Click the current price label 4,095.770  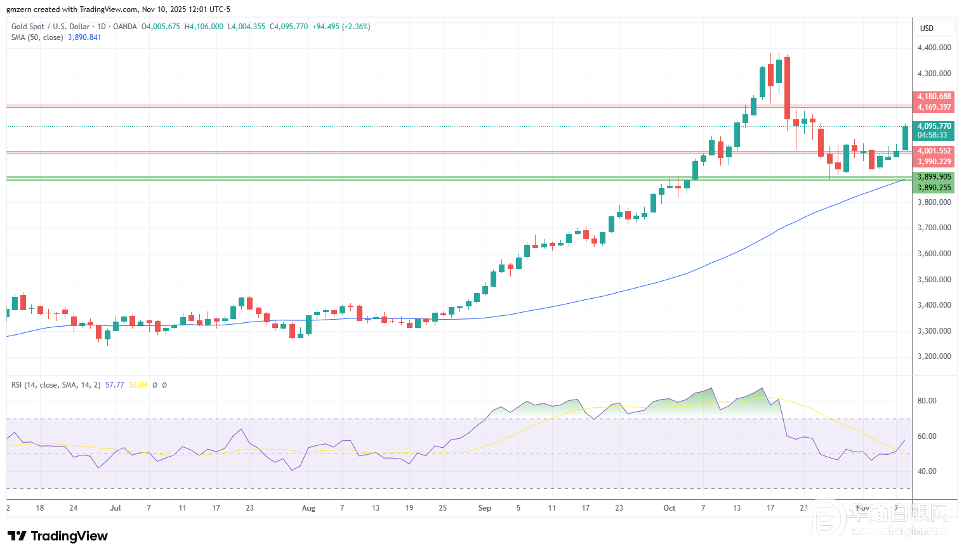(934, 126)
